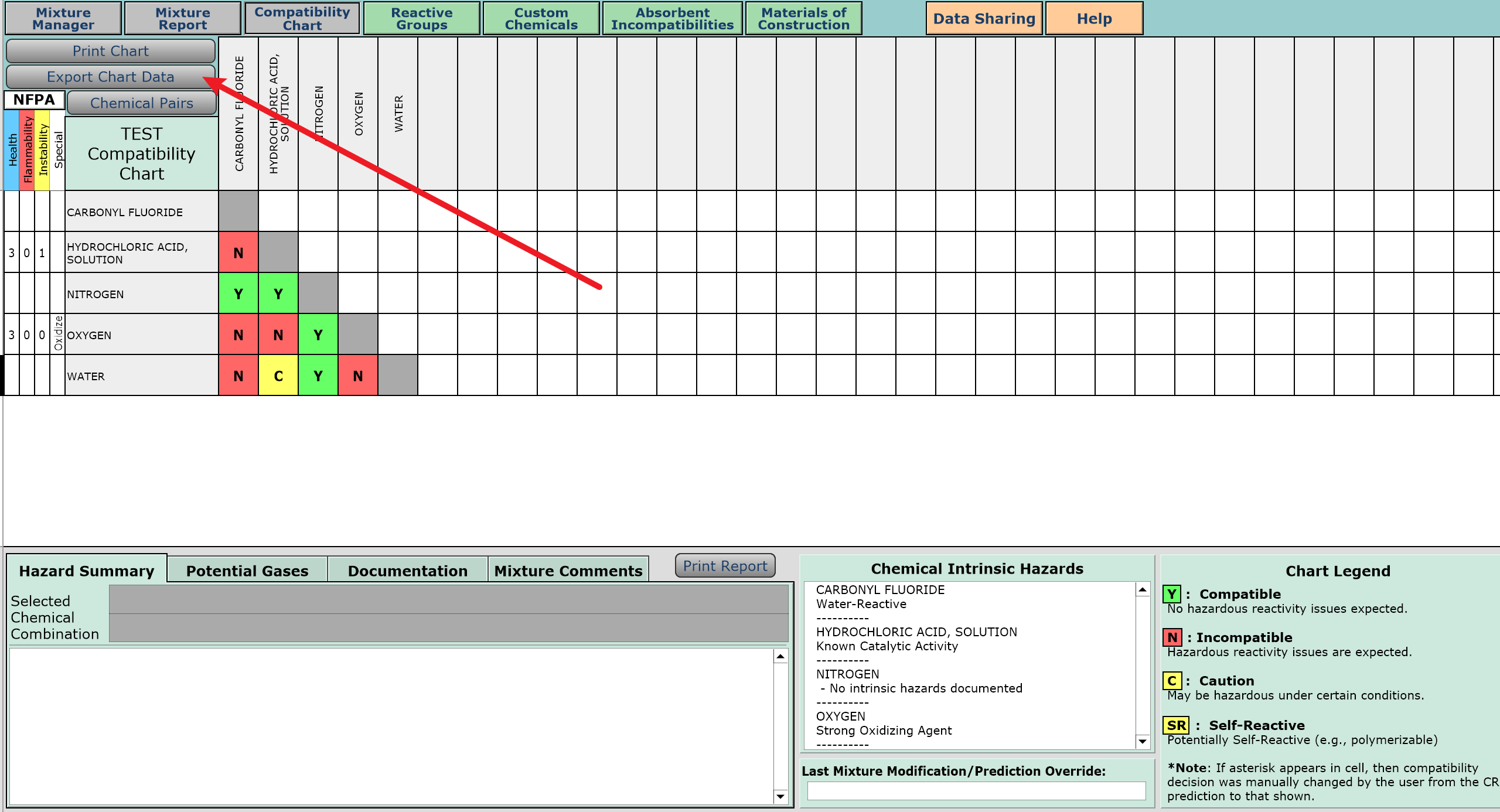
Task: Select the Nitrogen–Carbonyl Fluoride Y cell
Action: click(238, 294)
